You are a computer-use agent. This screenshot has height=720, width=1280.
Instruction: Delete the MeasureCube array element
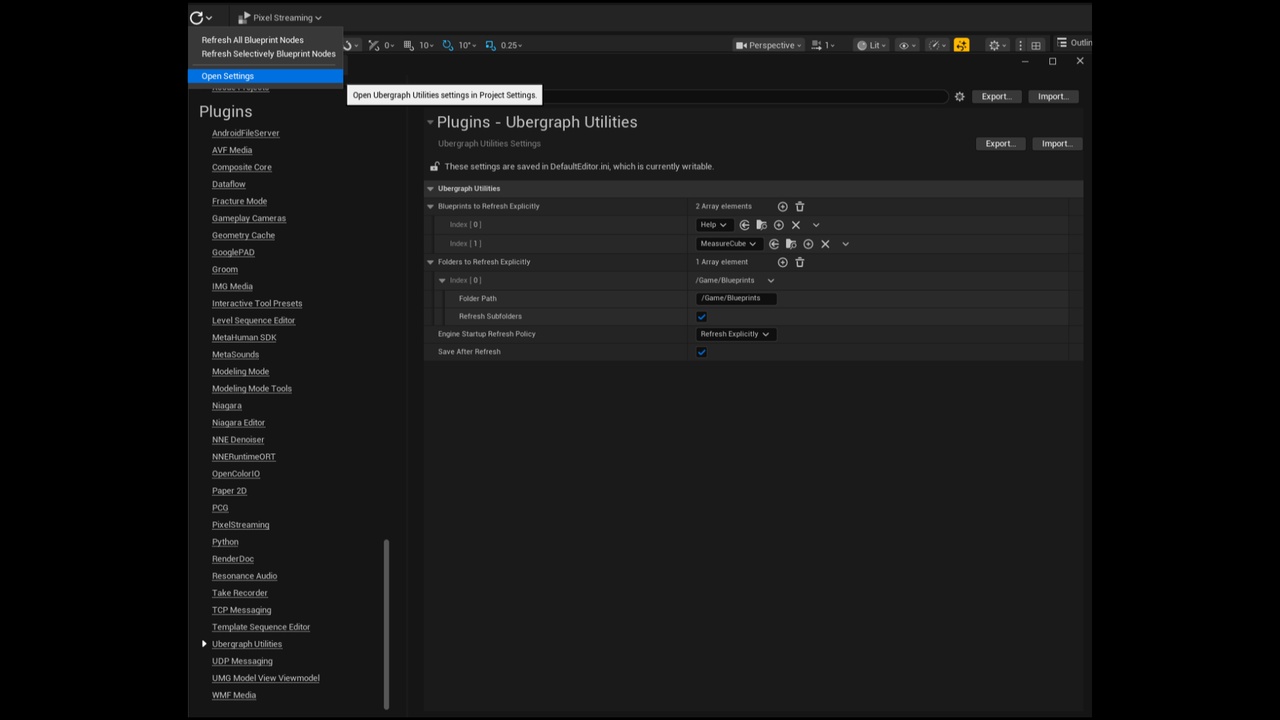pyautogui.click(x=825, y=244)
